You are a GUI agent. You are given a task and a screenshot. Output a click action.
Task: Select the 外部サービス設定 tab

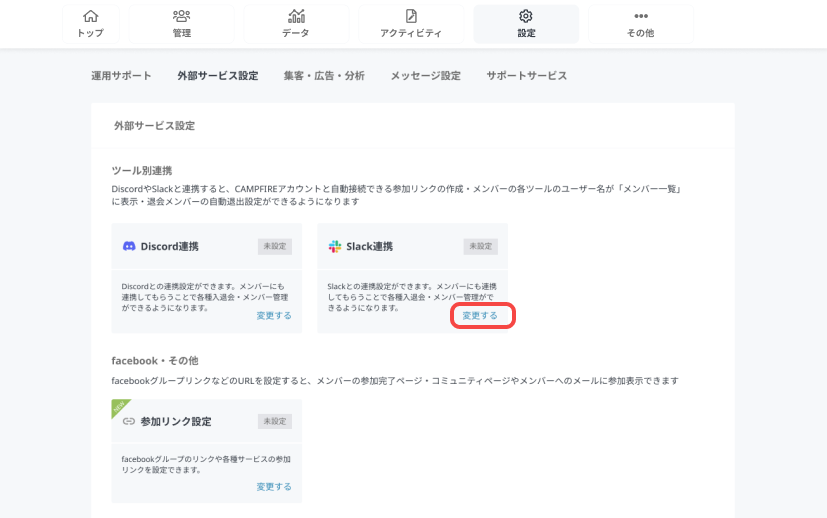pos(217,76)
